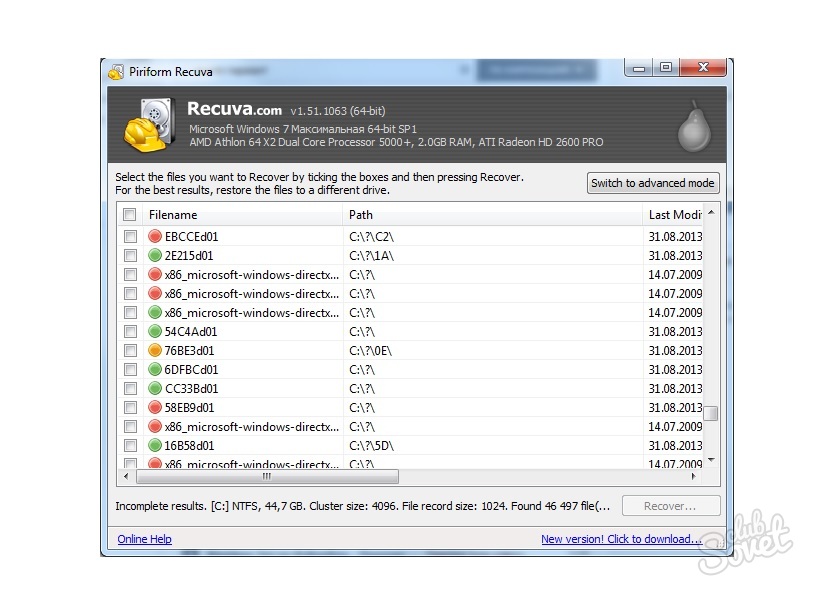
Task: Open the Online Help link
Action: click(x=144, y=539)
